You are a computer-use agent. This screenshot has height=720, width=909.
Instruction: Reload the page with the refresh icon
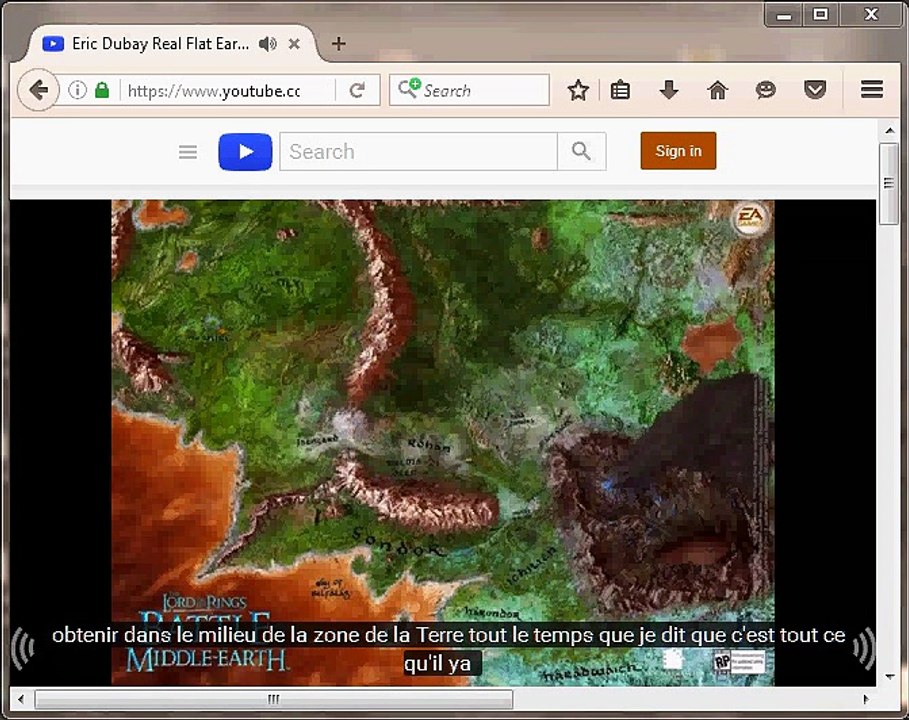358,90
